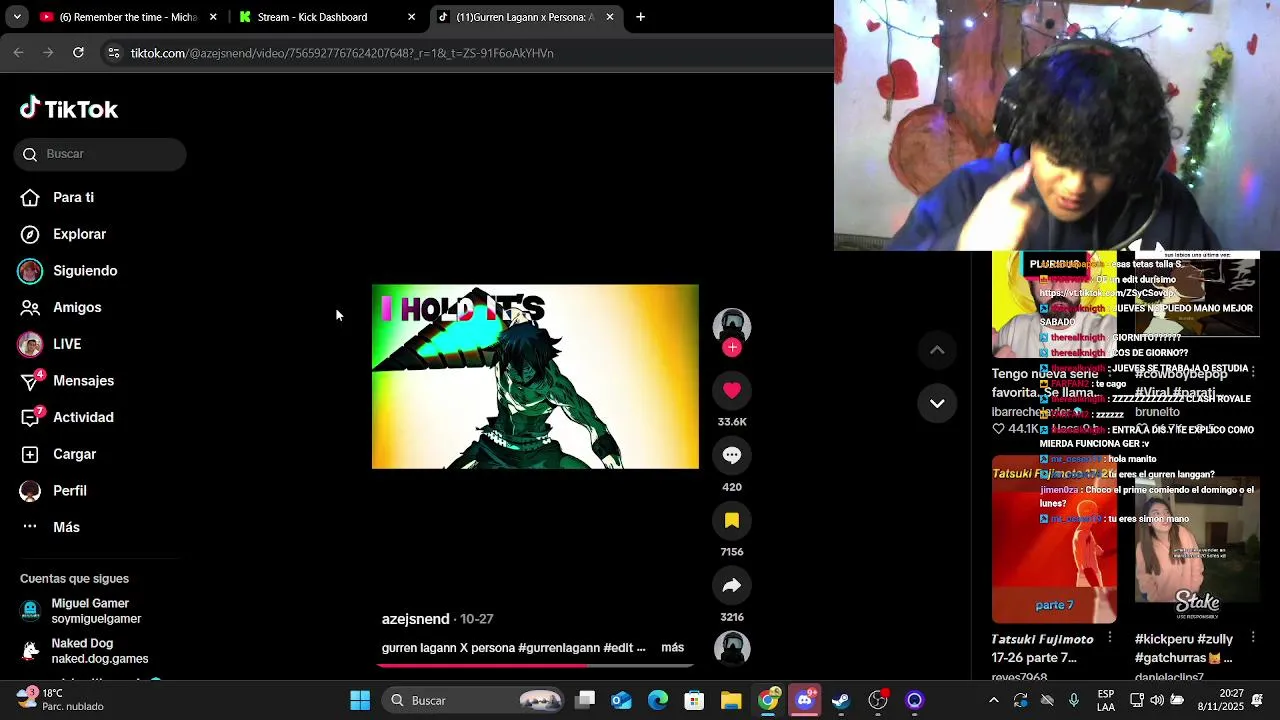The height and width of the screenshot is (720, 1280).
Task: Open the browser tab search dropdown
Action: 16,17
